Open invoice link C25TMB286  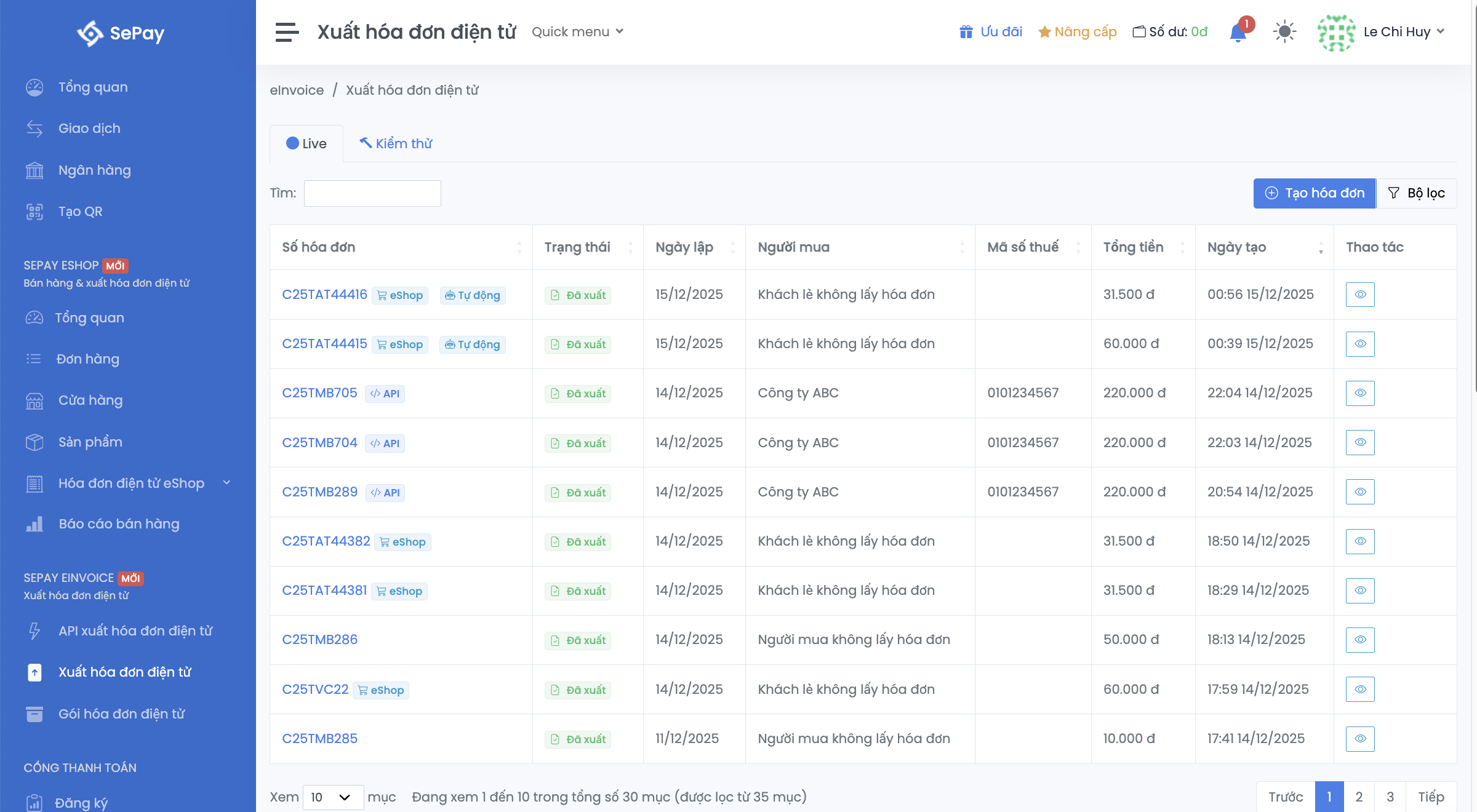point(319,640)
